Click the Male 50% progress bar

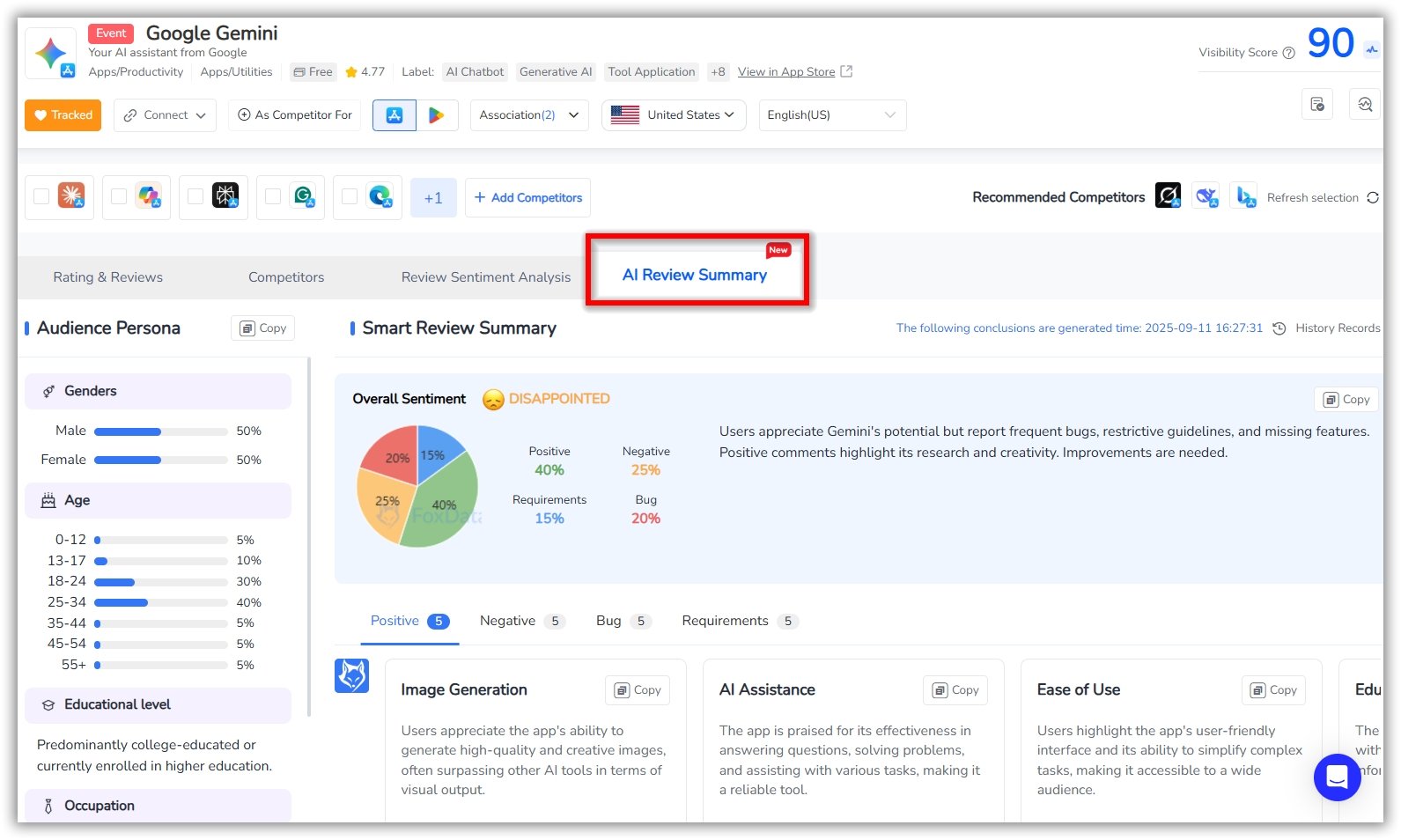pos(161,431)
